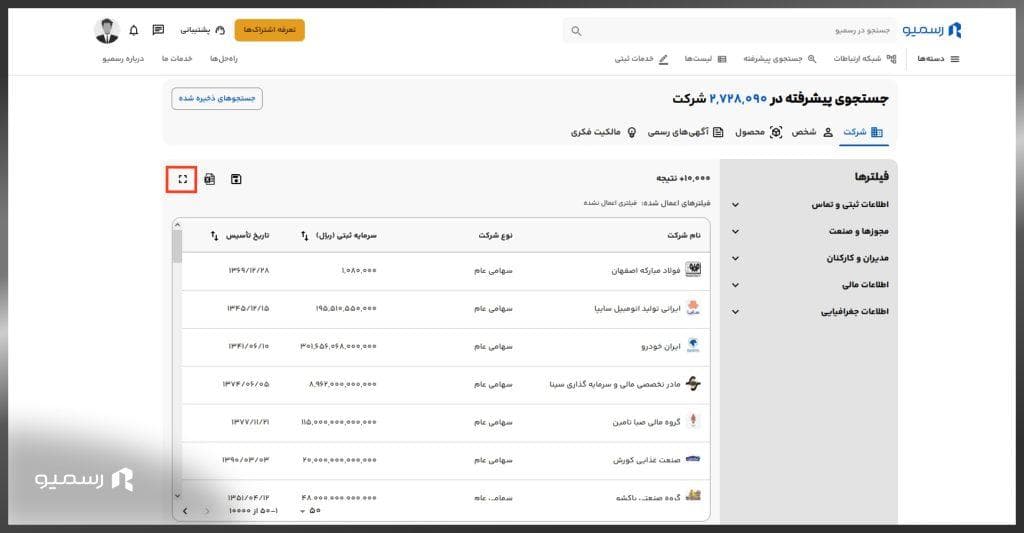Switch to the آگهی‌های رسمی tab
Screen dimensions: 1024x533
685,132
